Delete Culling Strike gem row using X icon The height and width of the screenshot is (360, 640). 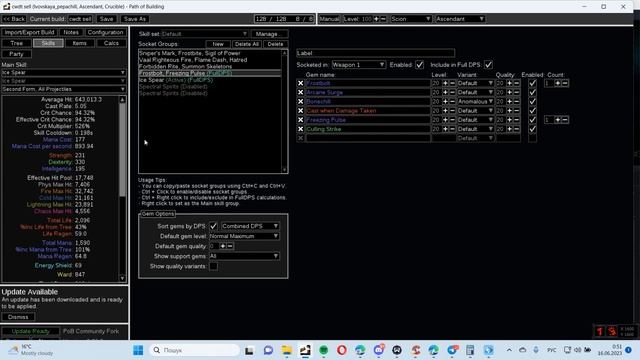coord(300,129)
